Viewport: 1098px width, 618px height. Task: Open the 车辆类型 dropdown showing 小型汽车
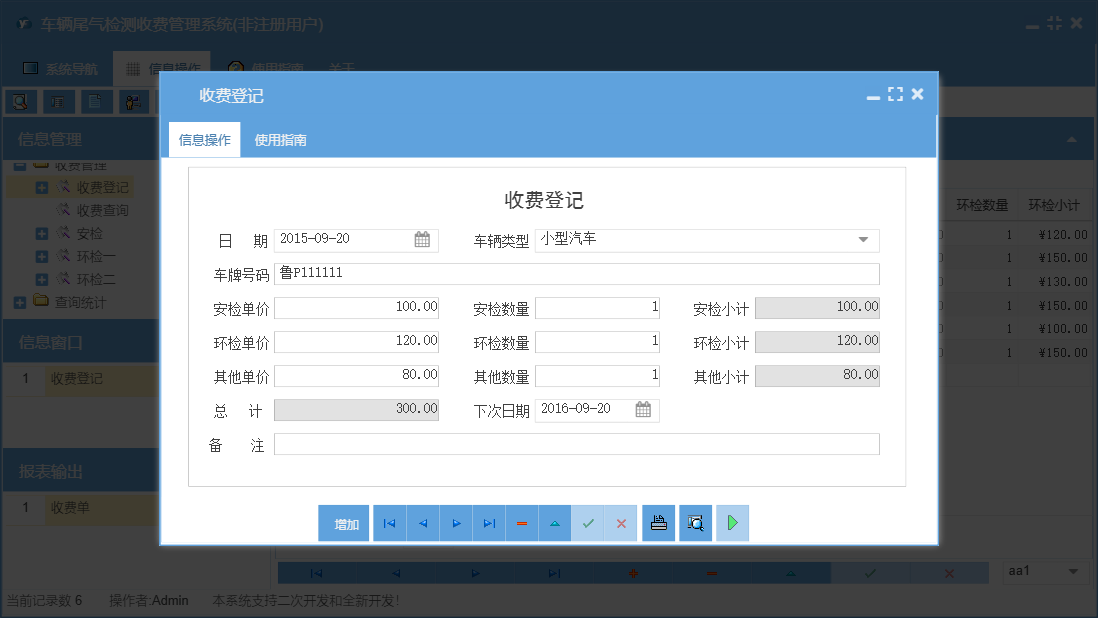tap(862, 240)
